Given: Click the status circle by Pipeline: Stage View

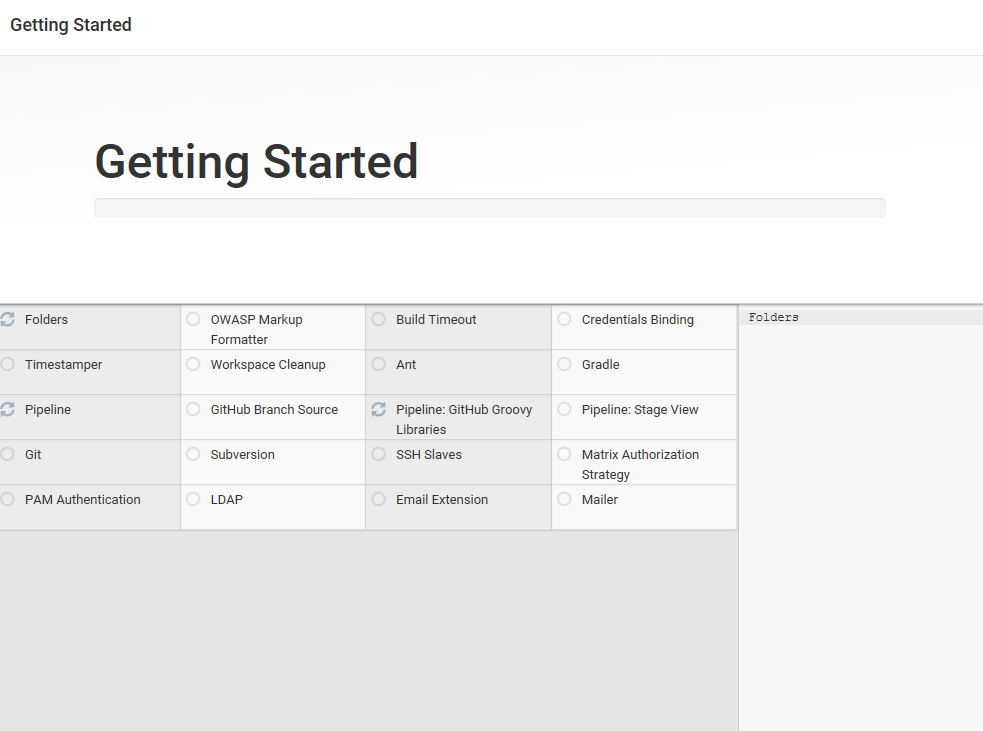Looking at the screenshot, I should (564, 409).
